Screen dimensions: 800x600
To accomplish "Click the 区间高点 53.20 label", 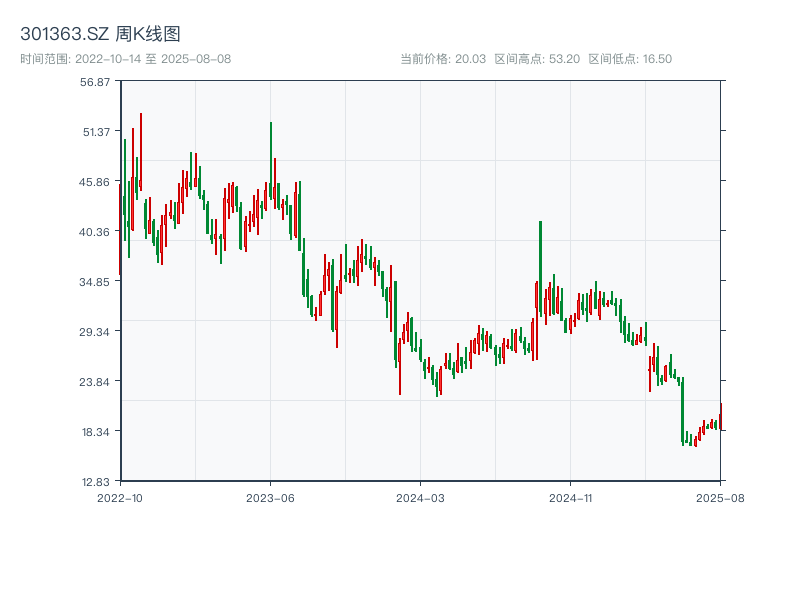I will (537, 59).
